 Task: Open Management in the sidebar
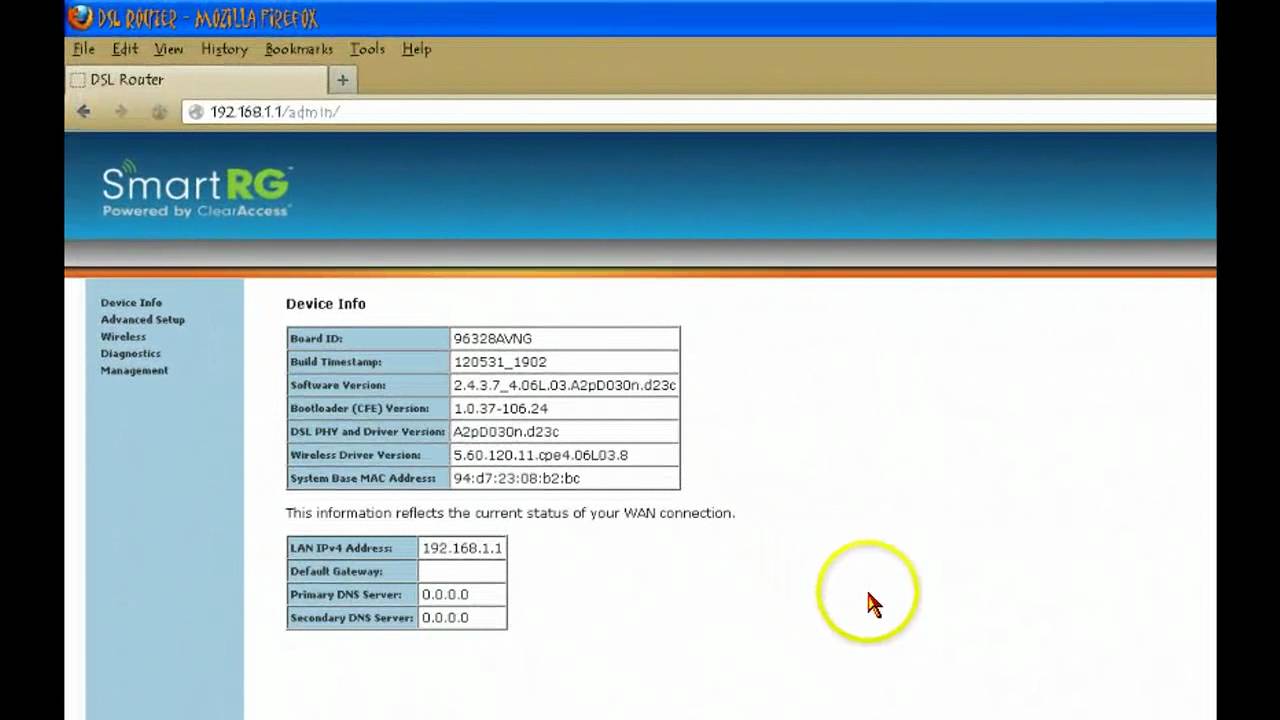pos(134,371)
